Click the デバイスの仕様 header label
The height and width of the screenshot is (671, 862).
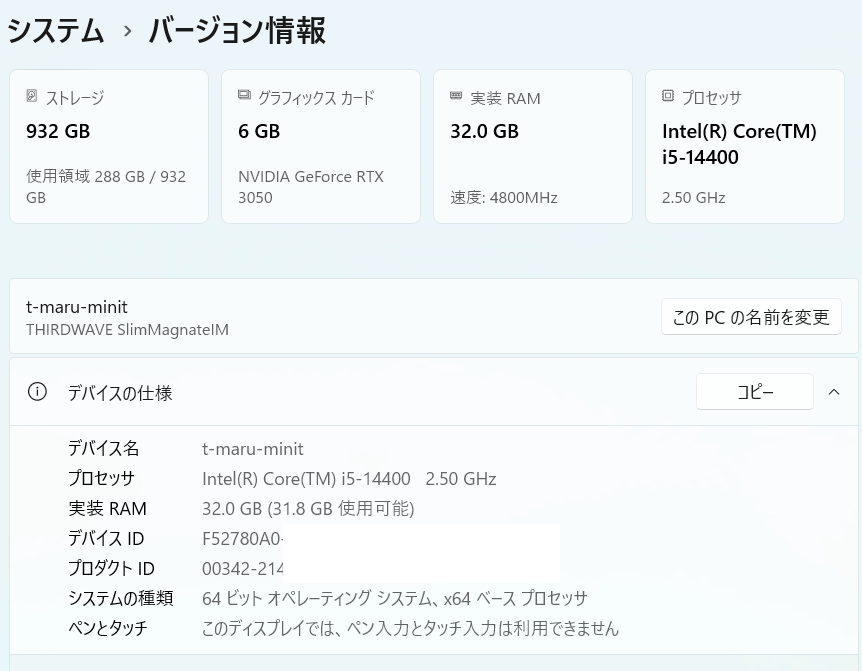pyautogui.click(x=120, y=393)
